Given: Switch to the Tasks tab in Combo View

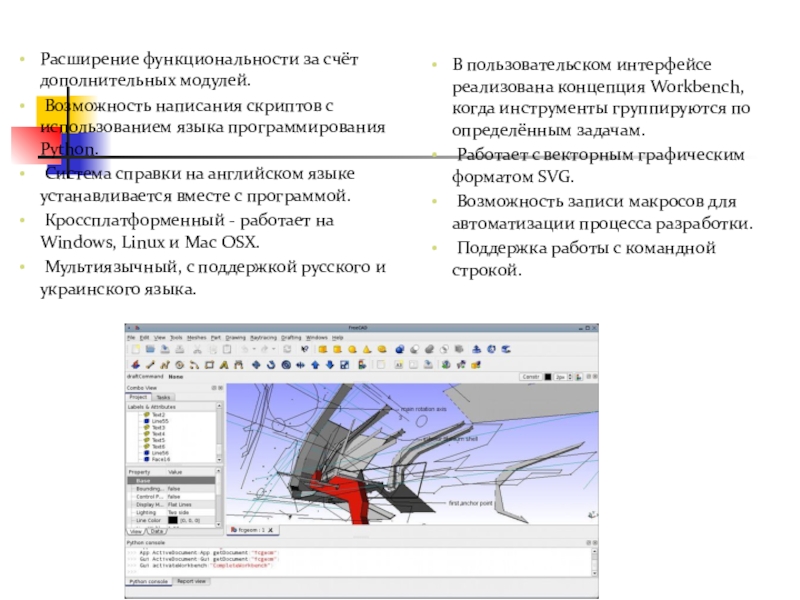Looking at the screenshot, I should 162,397.
